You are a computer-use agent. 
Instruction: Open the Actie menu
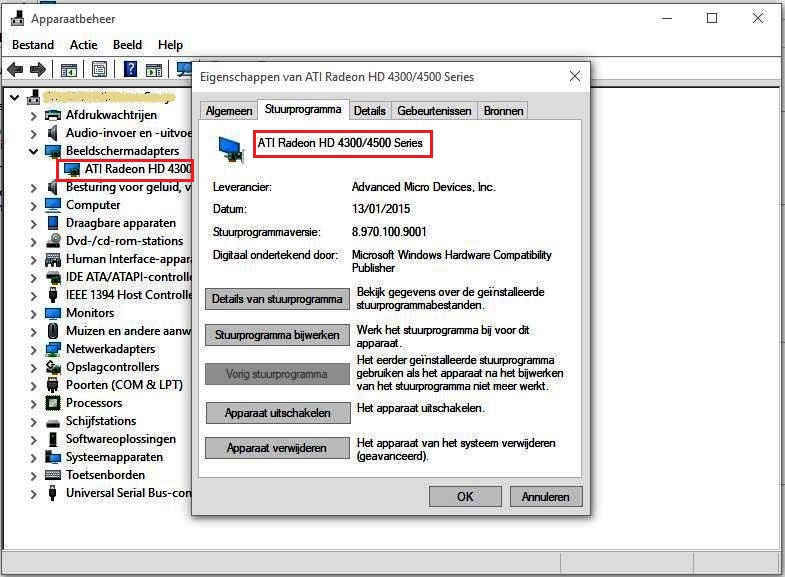click(x=84, y=45)
